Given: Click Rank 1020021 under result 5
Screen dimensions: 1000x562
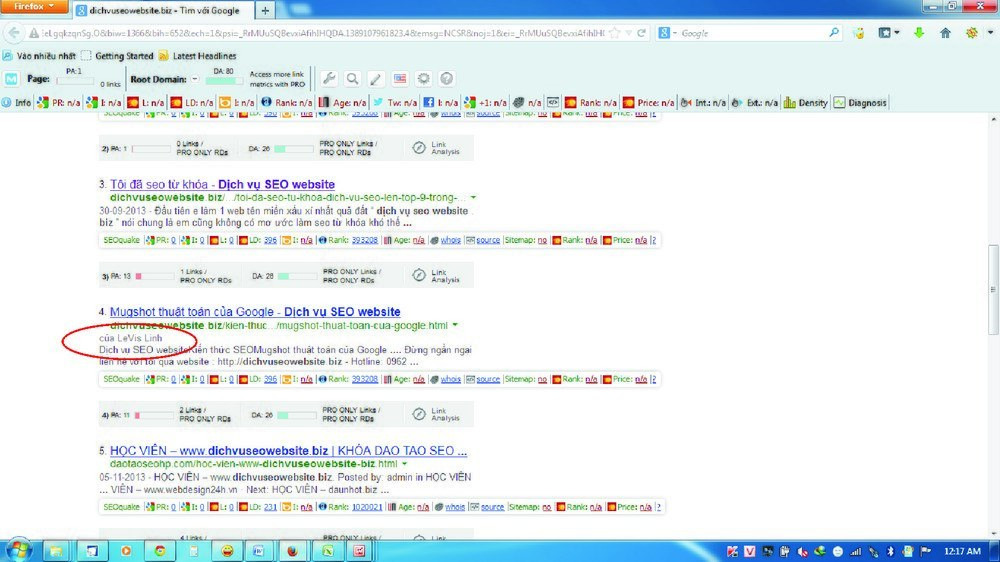Looking at the screenshot, I should coord(367,507).
